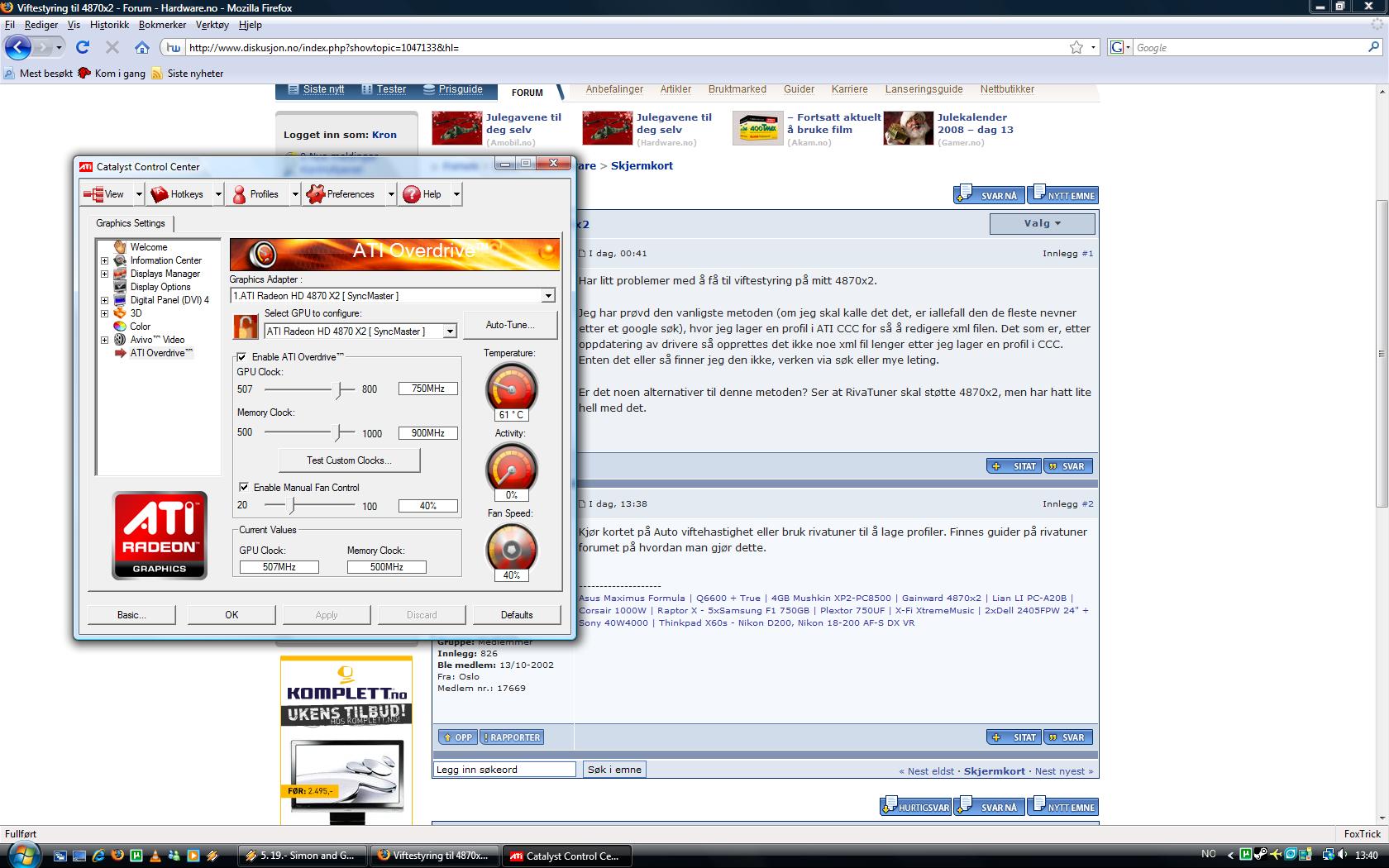Screen dimensions: 1389x868
Task: Click the fan speed slider handle
Action: click(x=292, y=505)
